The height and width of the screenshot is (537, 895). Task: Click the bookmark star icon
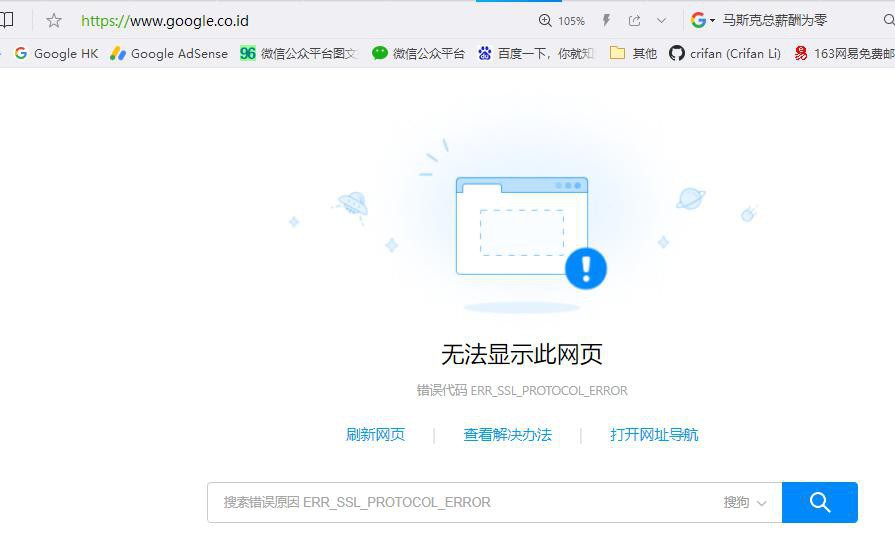coord(54,21)
